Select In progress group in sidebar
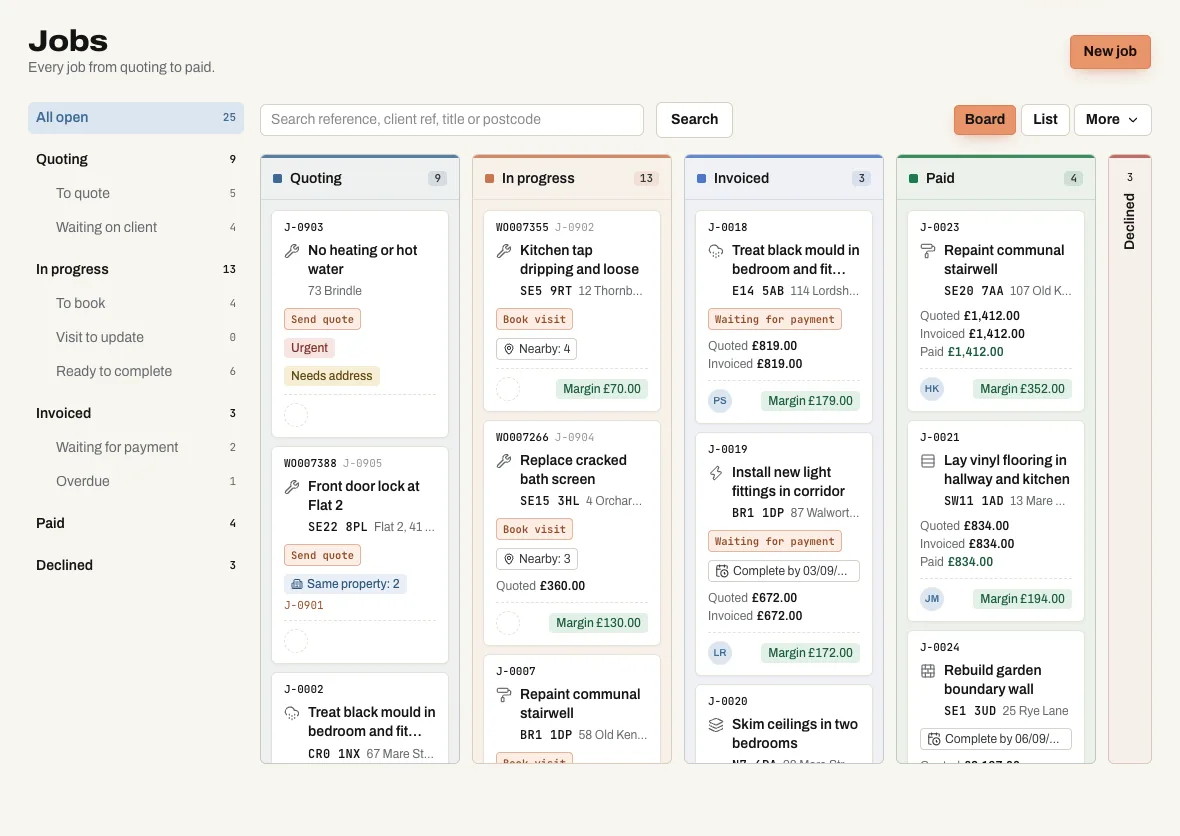 (x=136, y=269)
